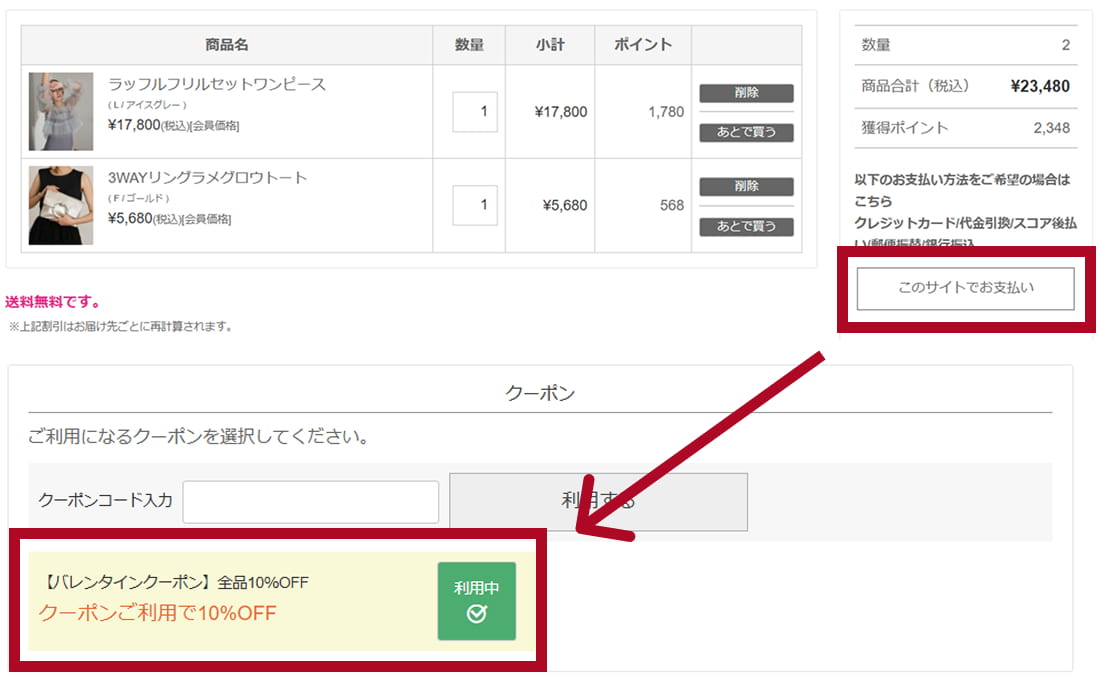
Task: Click the gold tote bag thumbnail
Action: pyautogui.click(x=61, y=205)
